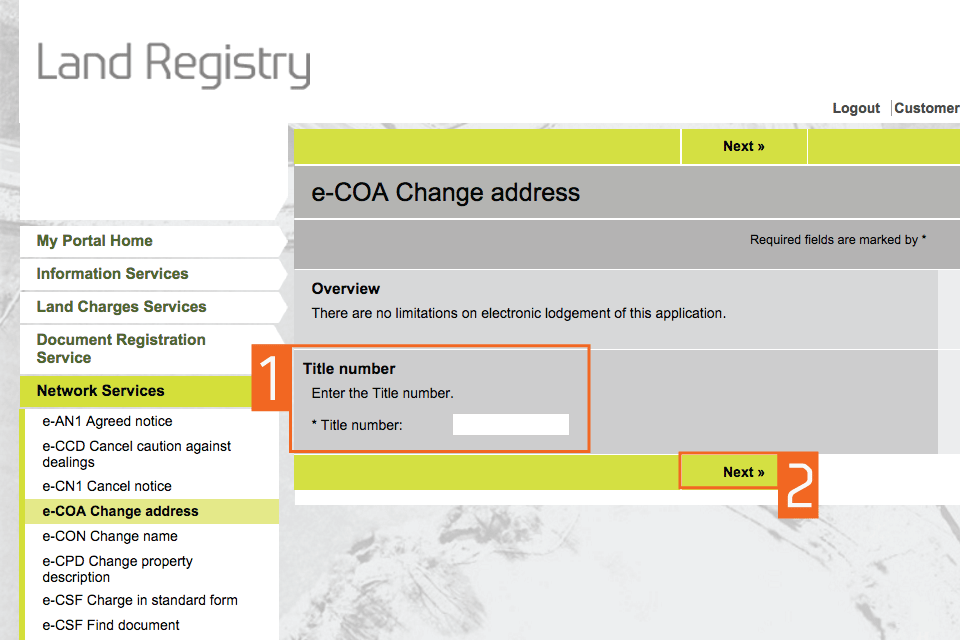Open Information Services menu
Viewport: 960px width, 640px height.
pyautogui.click(x=112, y=274)
